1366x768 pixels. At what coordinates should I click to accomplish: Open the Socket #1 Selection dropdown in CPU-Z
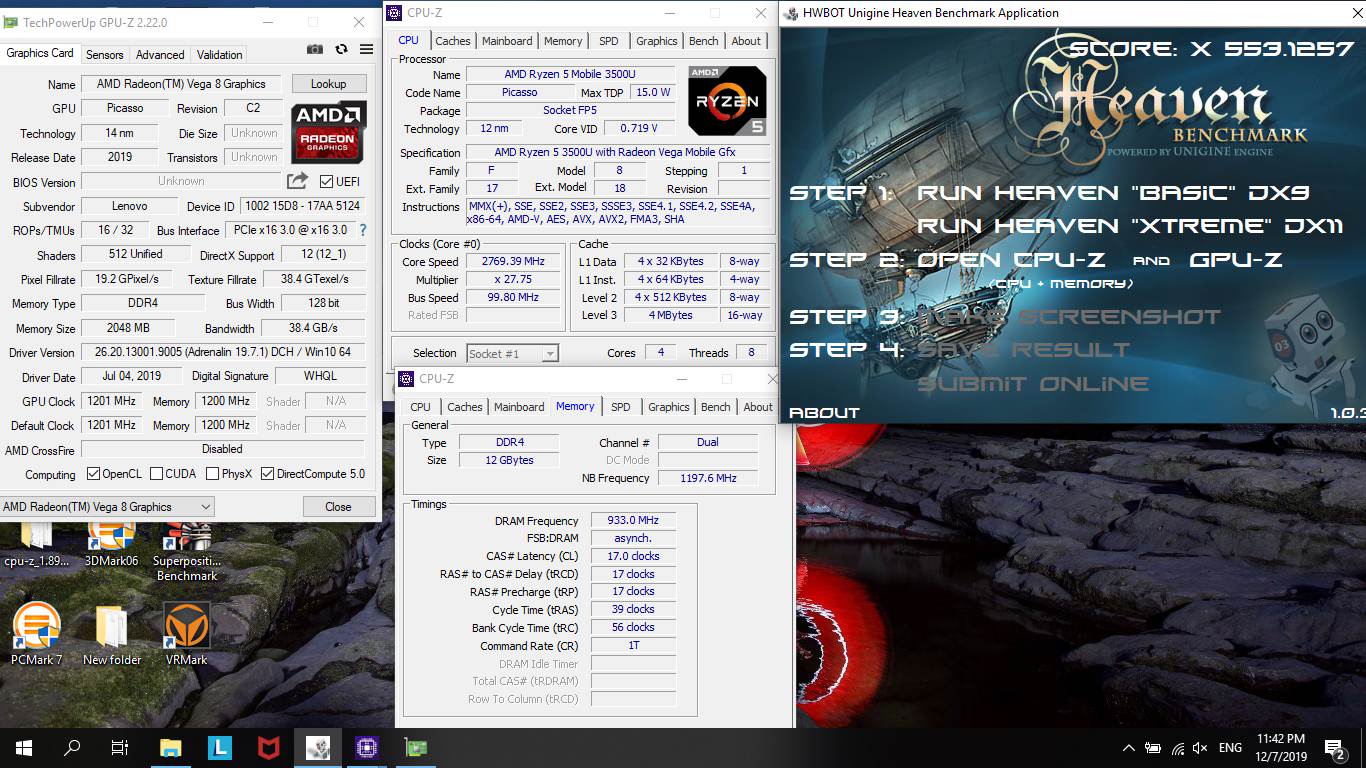pyautogui.click(x=512, y=353)
